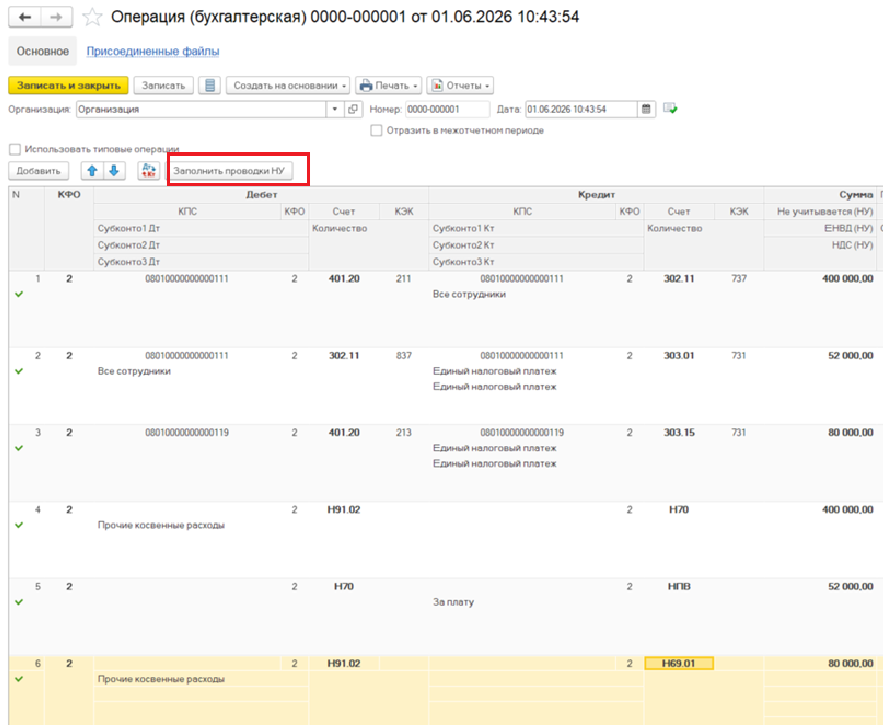Toggle Использовать типовые операции checkbox
Screen dimensions: 883x725
tap(15, 149)
